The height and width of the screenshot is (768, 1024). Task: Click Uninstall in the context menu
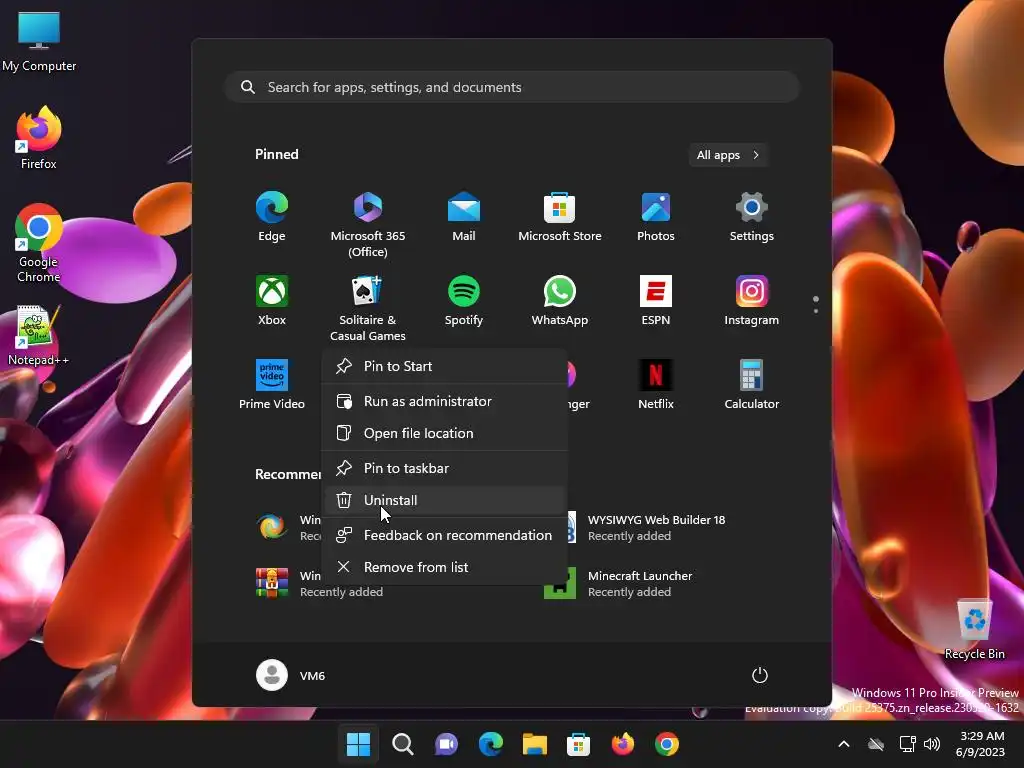[x=444, y=500]
